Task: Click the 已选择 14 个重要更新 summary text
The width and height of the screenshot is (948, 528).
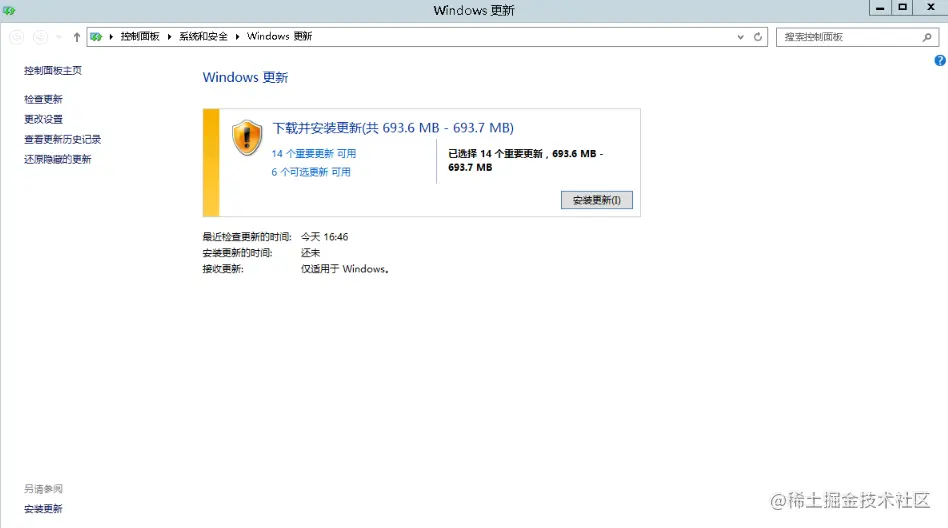Action: 525,160
